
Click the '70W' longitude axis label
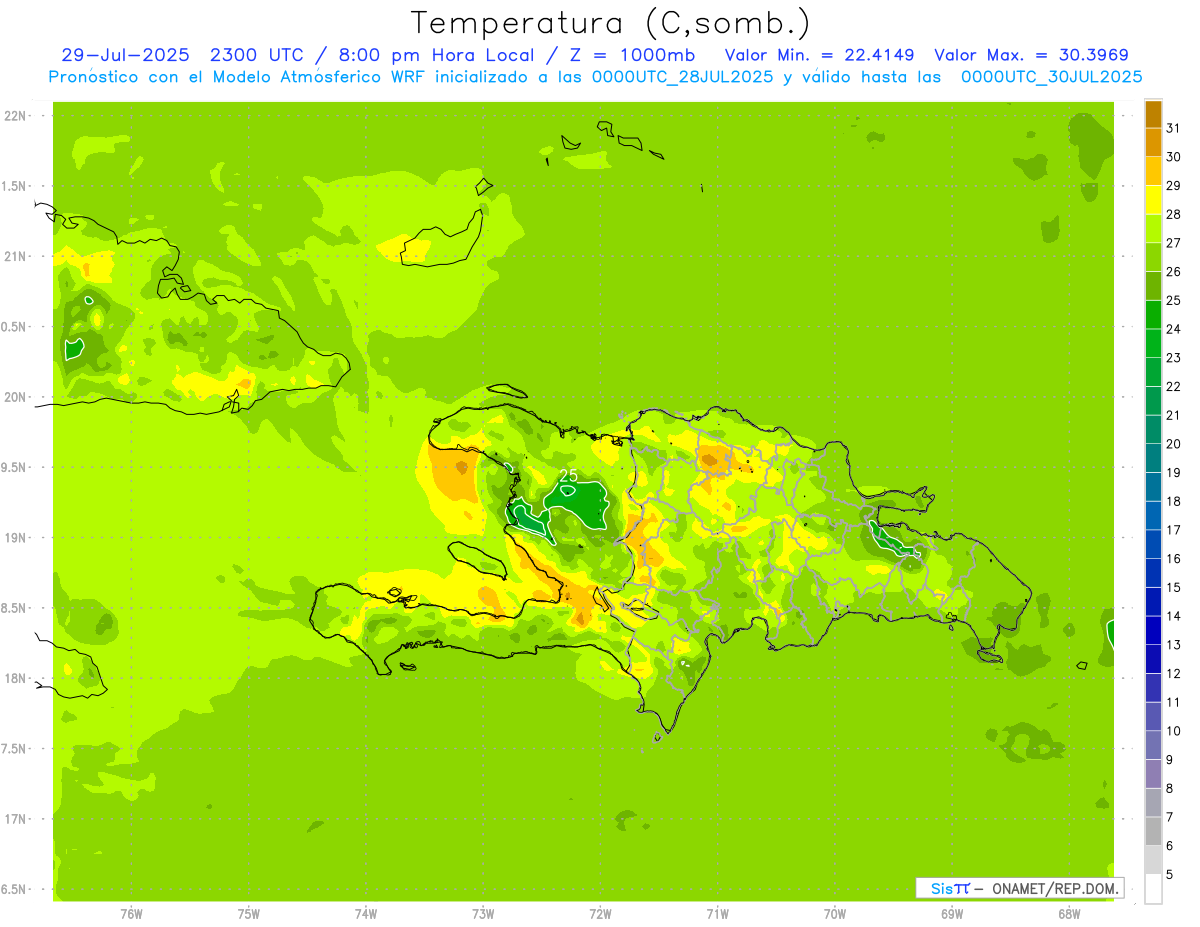pyautogui.click(x=835, y=914)
